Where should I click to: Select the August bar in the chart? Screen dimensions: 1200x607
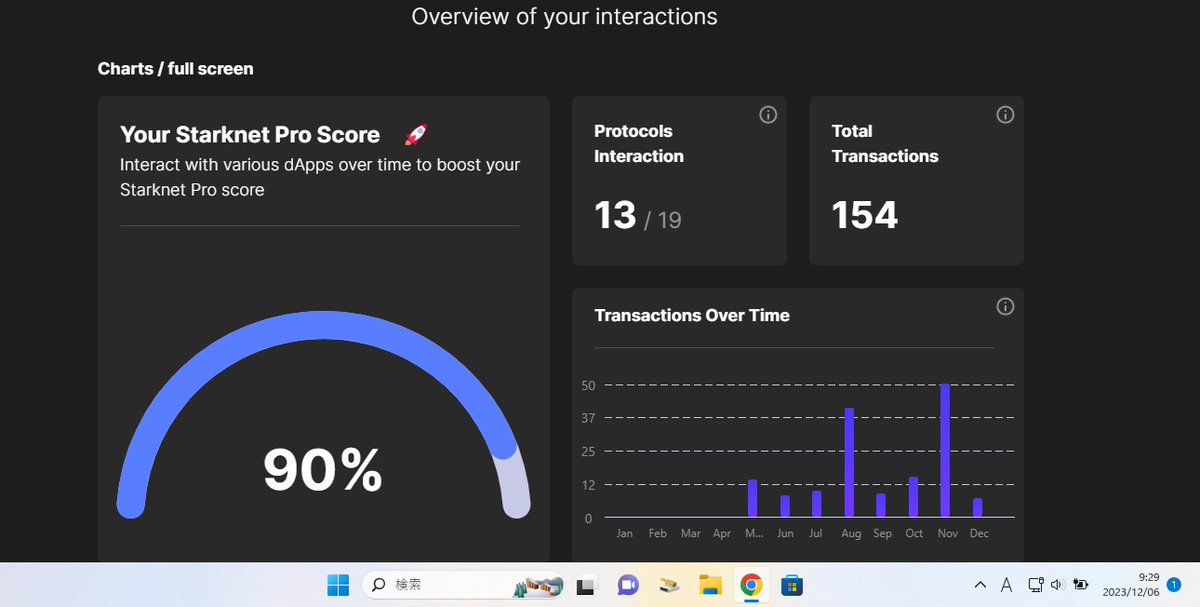[x=849, y=462]
